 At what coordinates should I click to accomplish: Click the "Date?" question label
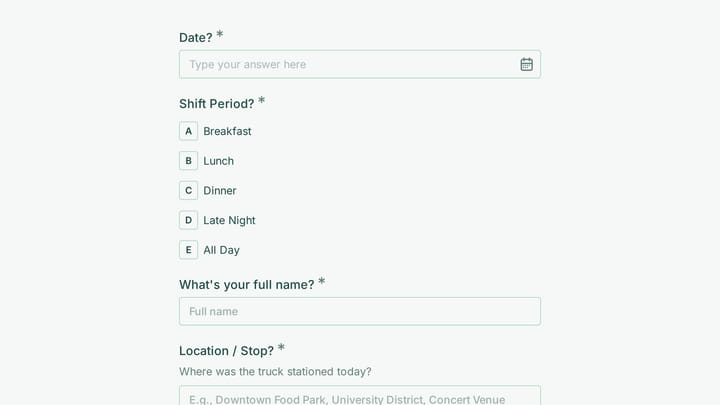point(196,38)
